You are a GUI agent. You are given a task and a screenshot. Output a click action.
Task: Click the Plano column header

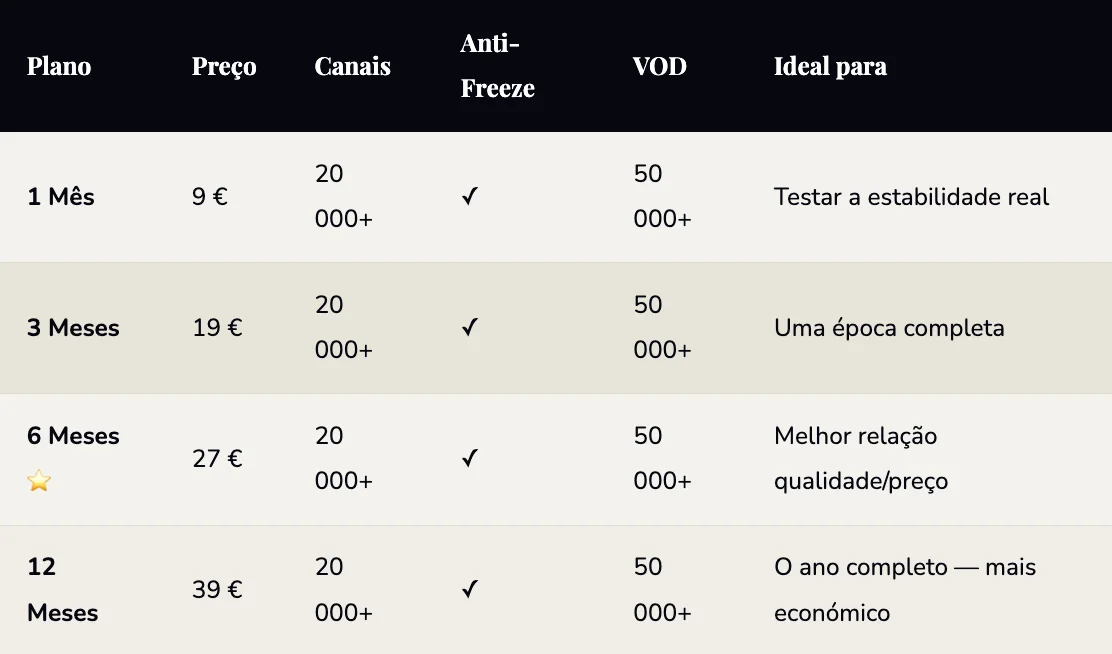tap(59, 66)
